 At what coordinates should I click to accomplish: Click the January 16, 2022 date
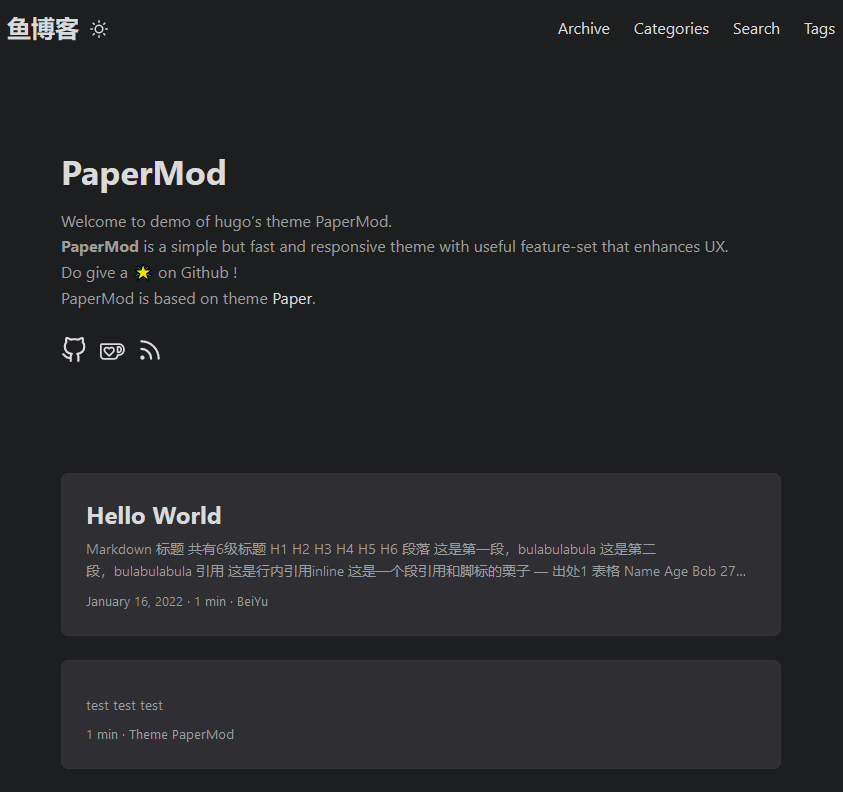pos(134,601)
